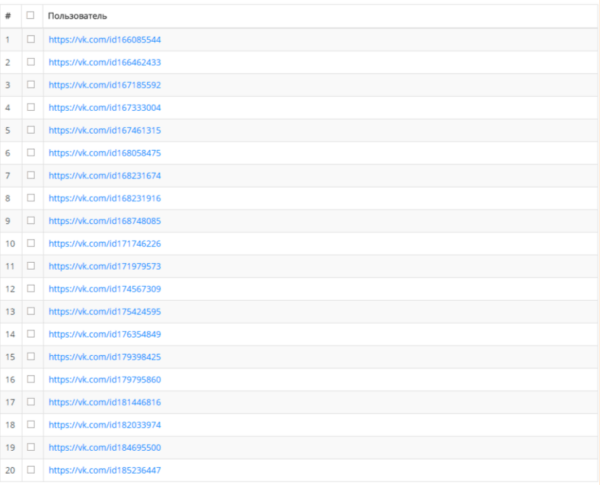The height and width of the screenshot is (485, 600).
Task: Check the box in row 12
Action: click(x=31, y=288)
